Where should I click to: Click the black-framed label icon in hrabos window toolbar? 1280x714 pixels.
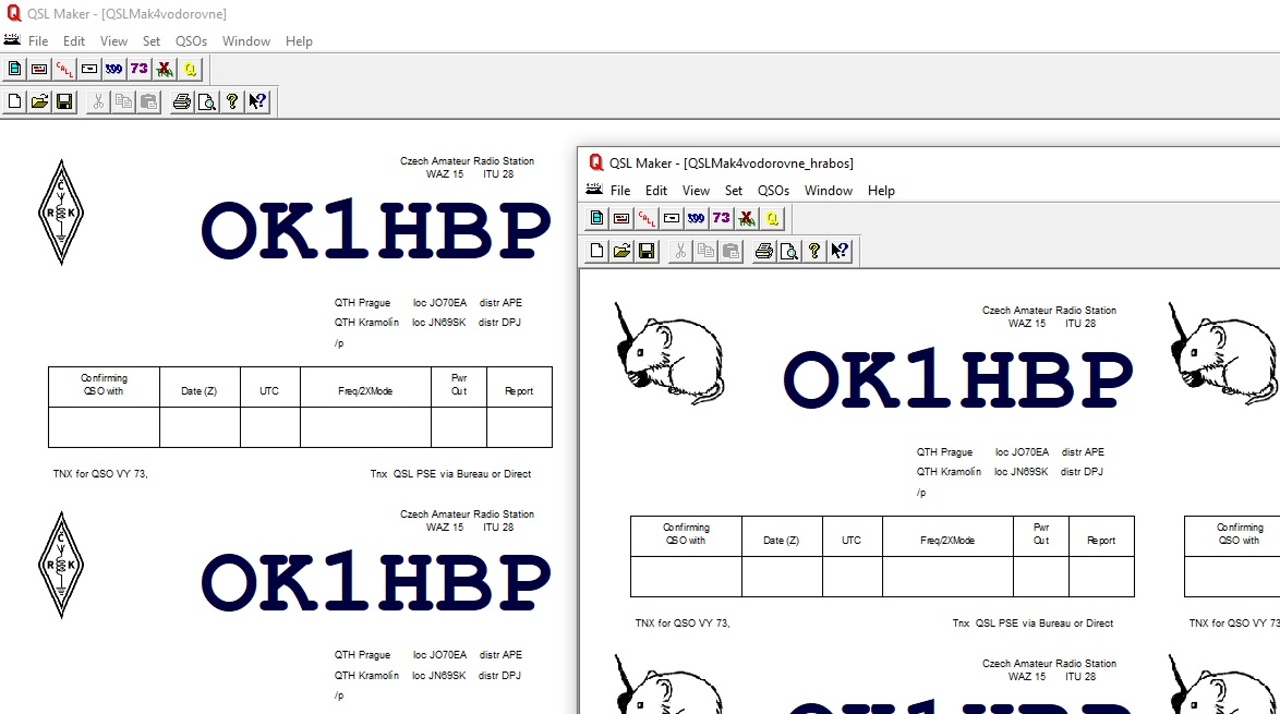point(671,218)
